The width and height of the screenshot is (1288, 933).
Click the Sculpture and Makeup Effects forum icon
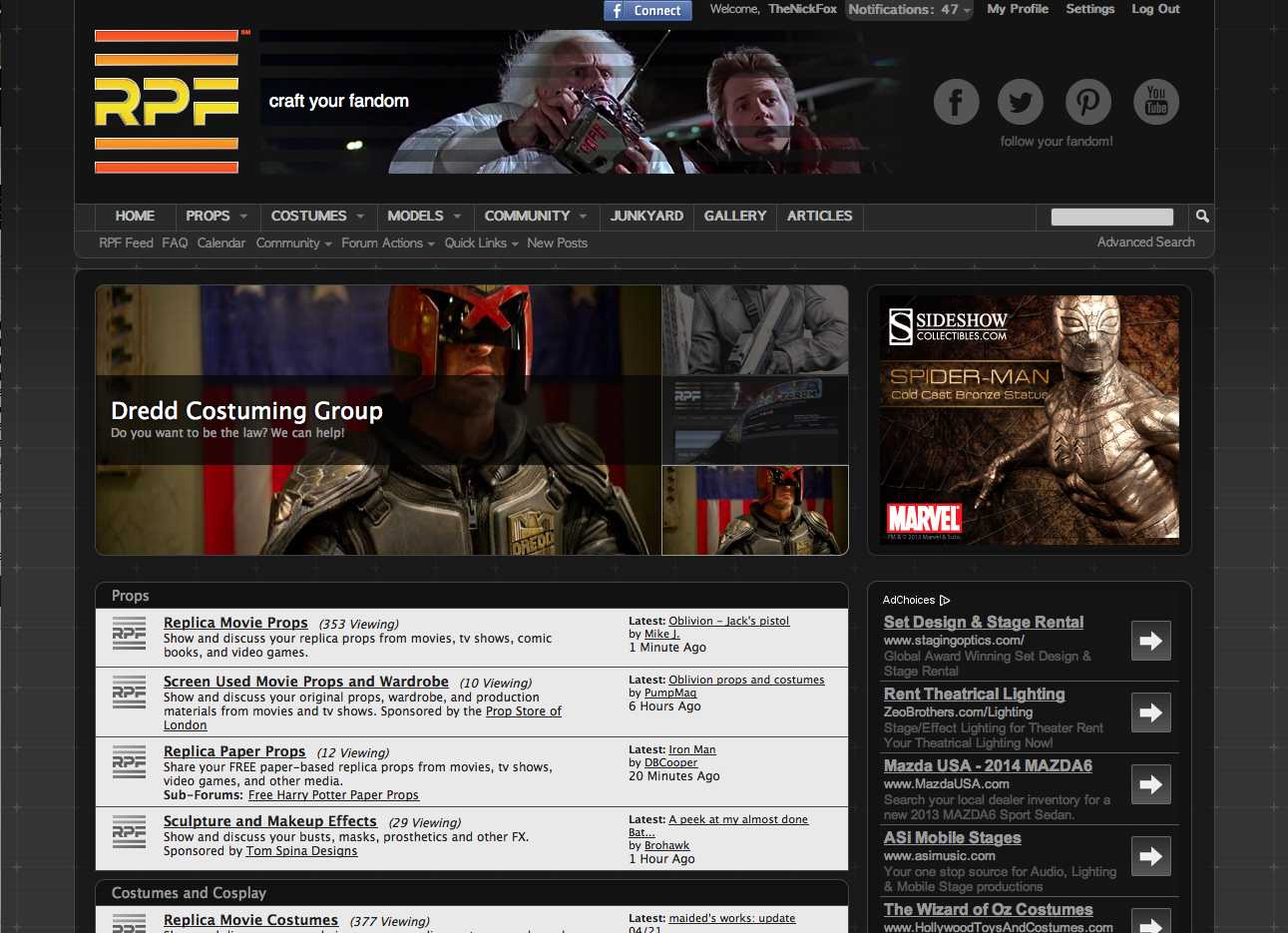[129, 833]
